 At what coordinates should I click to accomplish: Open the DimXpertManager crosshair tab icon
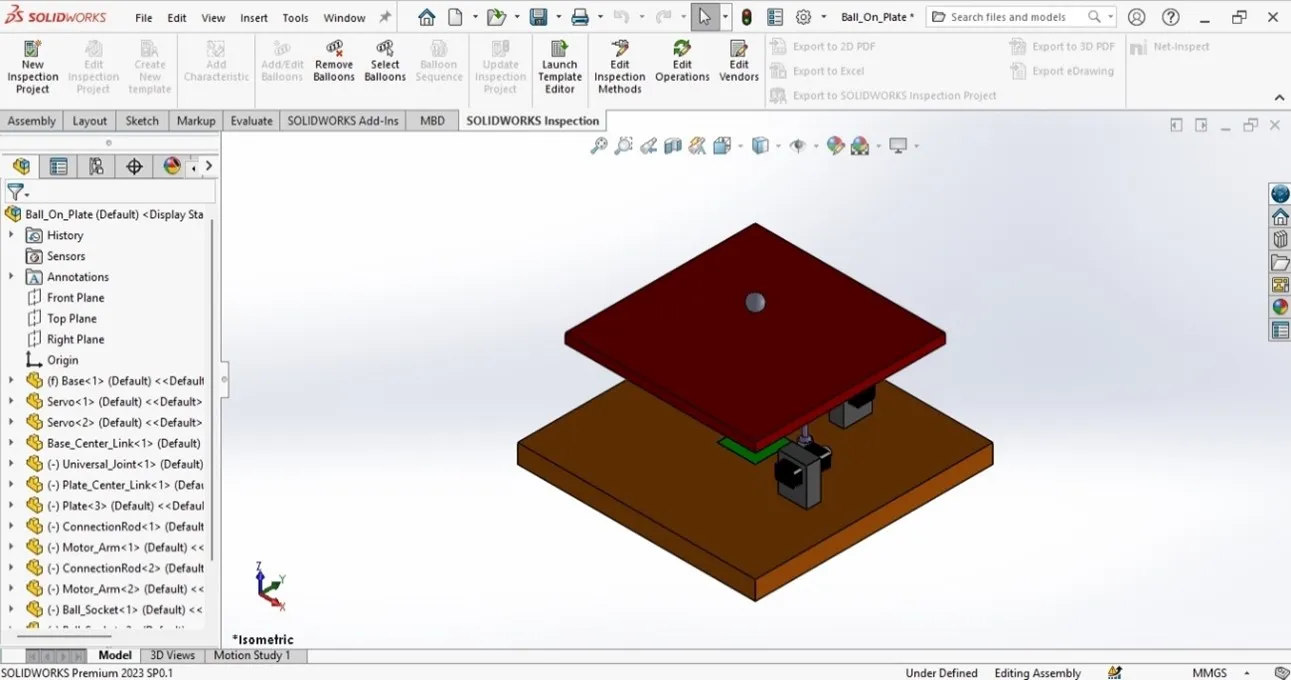pyautogui.click(x=135, y=167)
